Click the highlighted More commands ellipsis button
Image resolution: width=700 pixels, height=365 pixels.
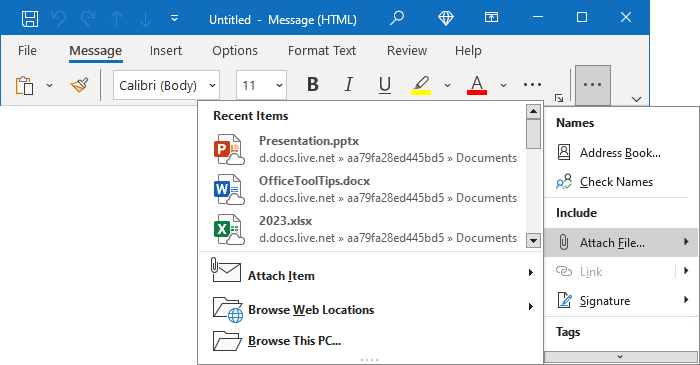(x=592, y=85)
